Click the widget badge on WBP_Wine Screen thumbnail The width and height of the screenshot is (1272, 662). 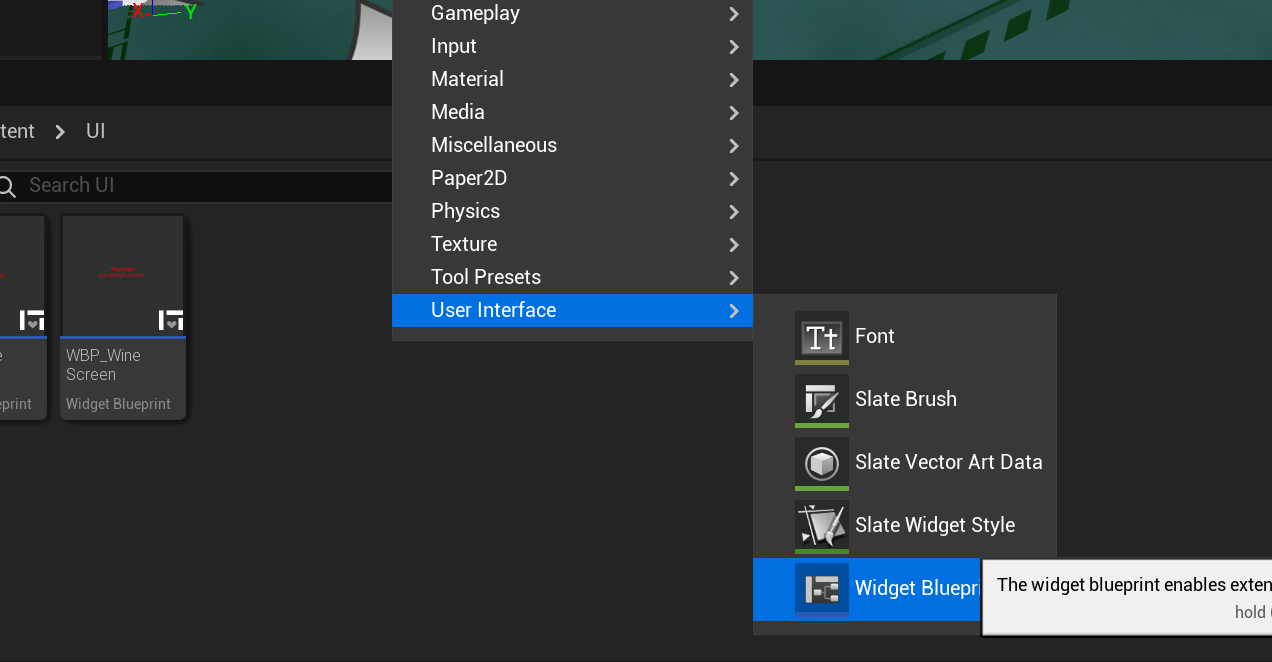171,321
